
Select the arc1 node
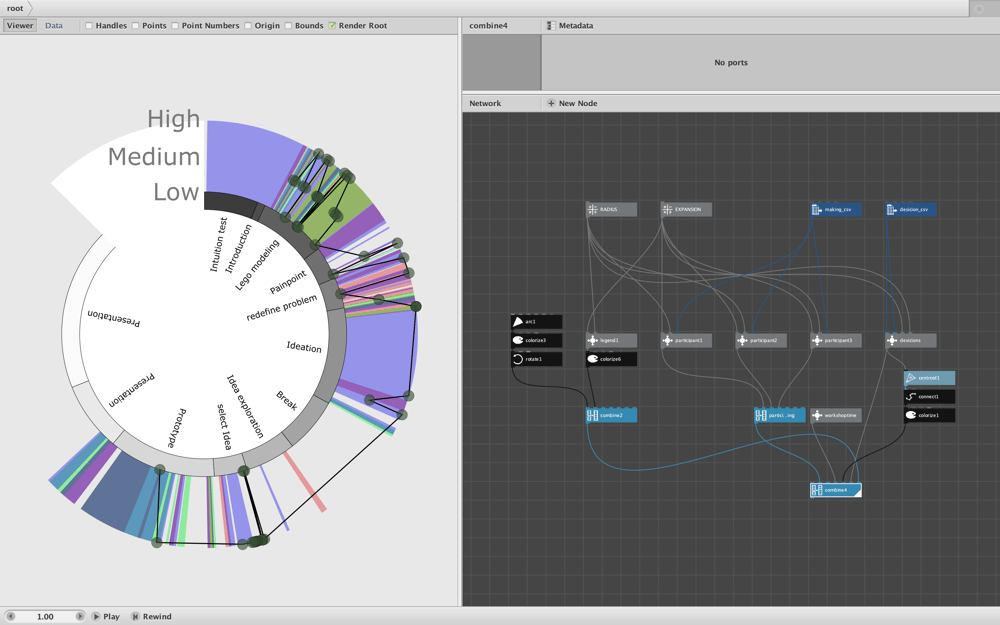click(x=536, y=321)
